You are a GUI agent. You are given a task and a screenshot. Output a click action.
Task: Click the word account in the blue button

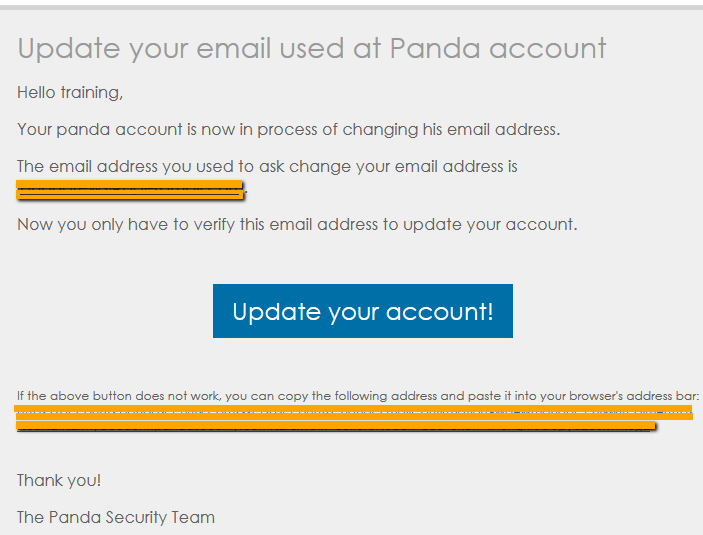click(439, 312)
